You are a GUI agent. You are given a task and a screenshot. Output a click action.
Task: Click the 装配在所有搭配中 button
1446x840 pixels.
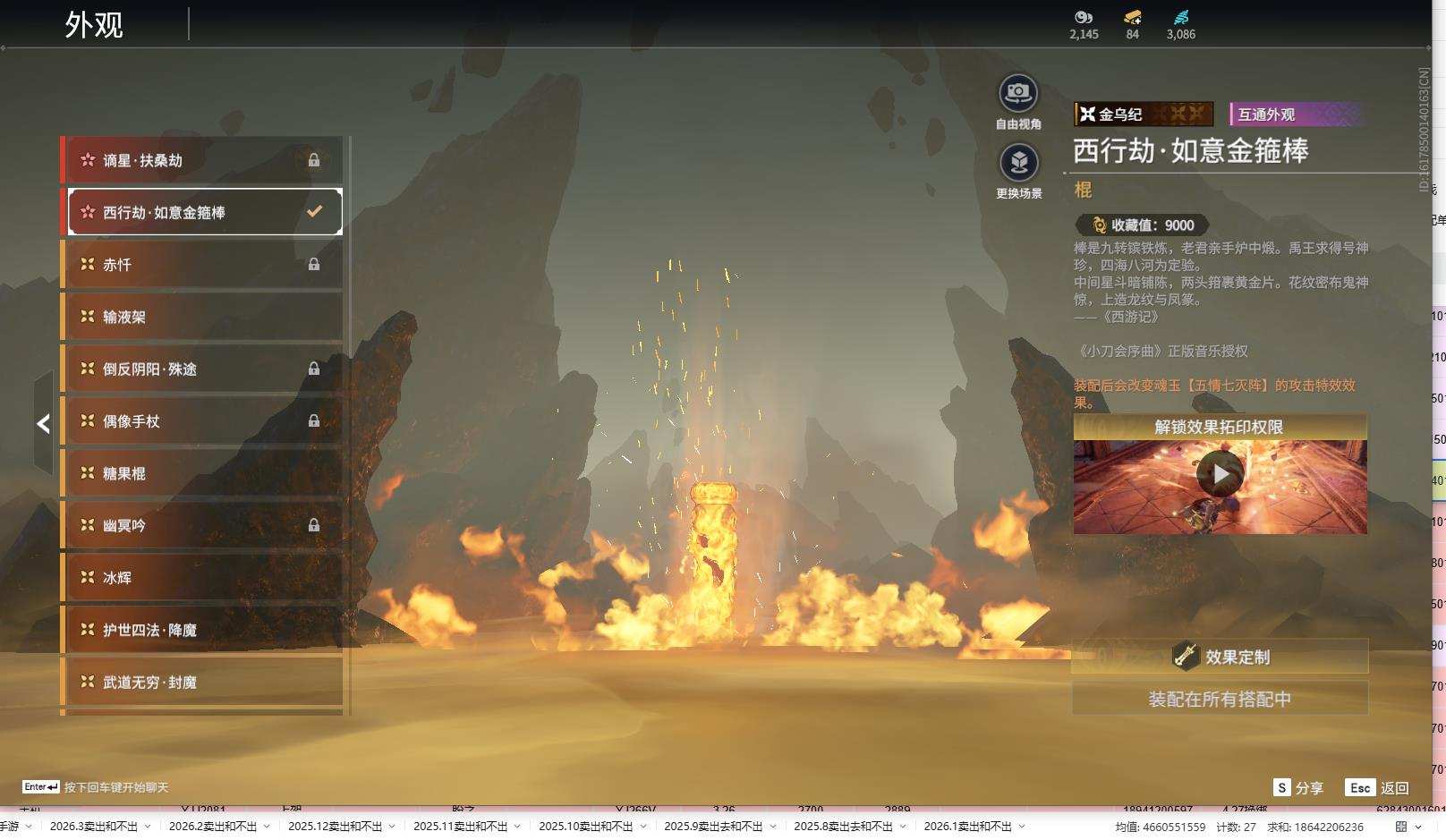pyautogui.click(x=1220, y=699)
